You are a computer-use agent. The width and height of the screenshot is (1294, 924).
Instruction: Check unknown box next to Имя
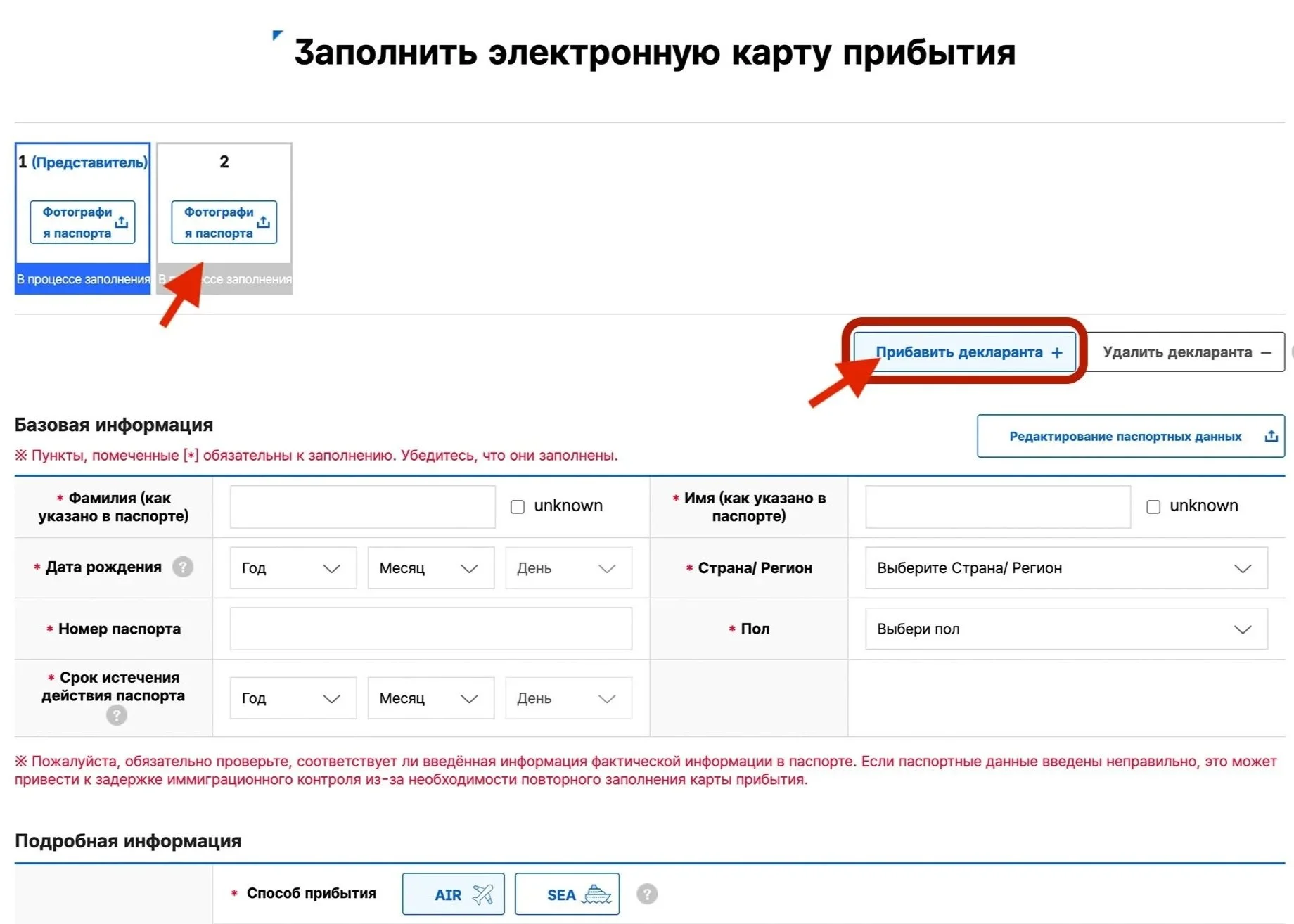(x=1153, y=507)
